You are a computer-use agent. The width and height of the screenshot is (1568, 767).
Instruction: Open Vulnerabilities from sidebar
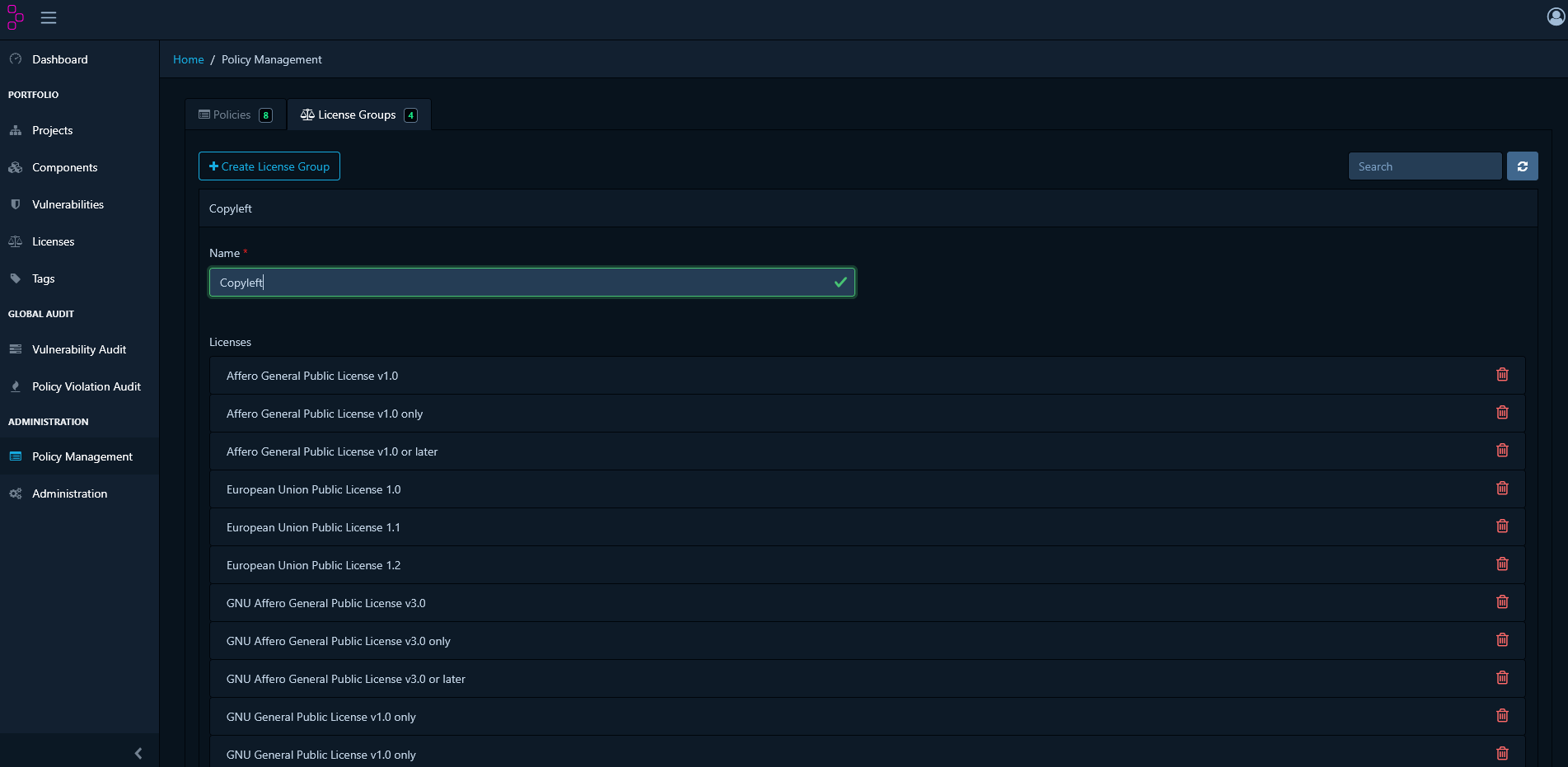[x=79, y=204]
